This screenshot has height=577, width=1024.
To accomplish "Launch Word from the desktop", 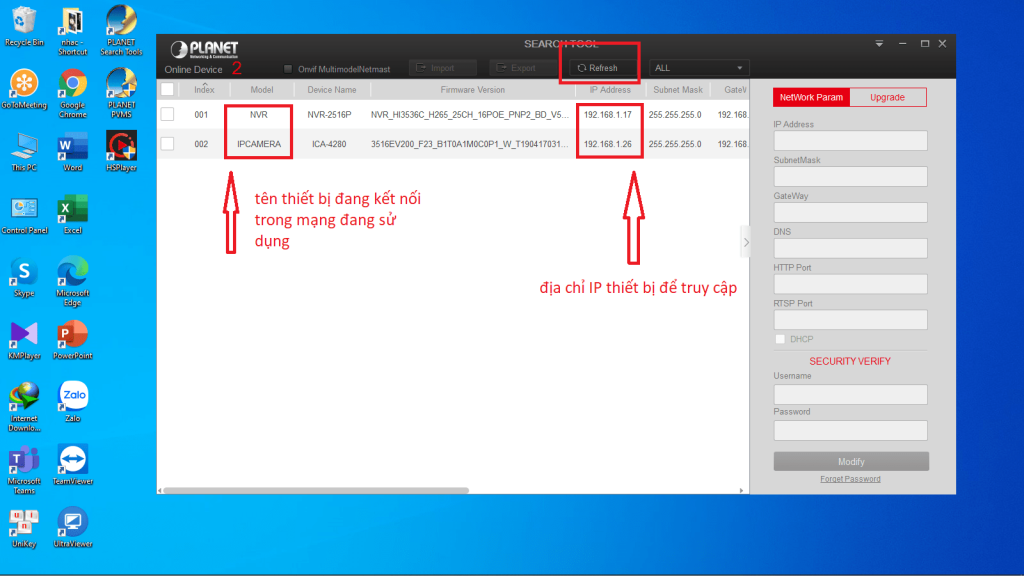I will click(72, 152).
